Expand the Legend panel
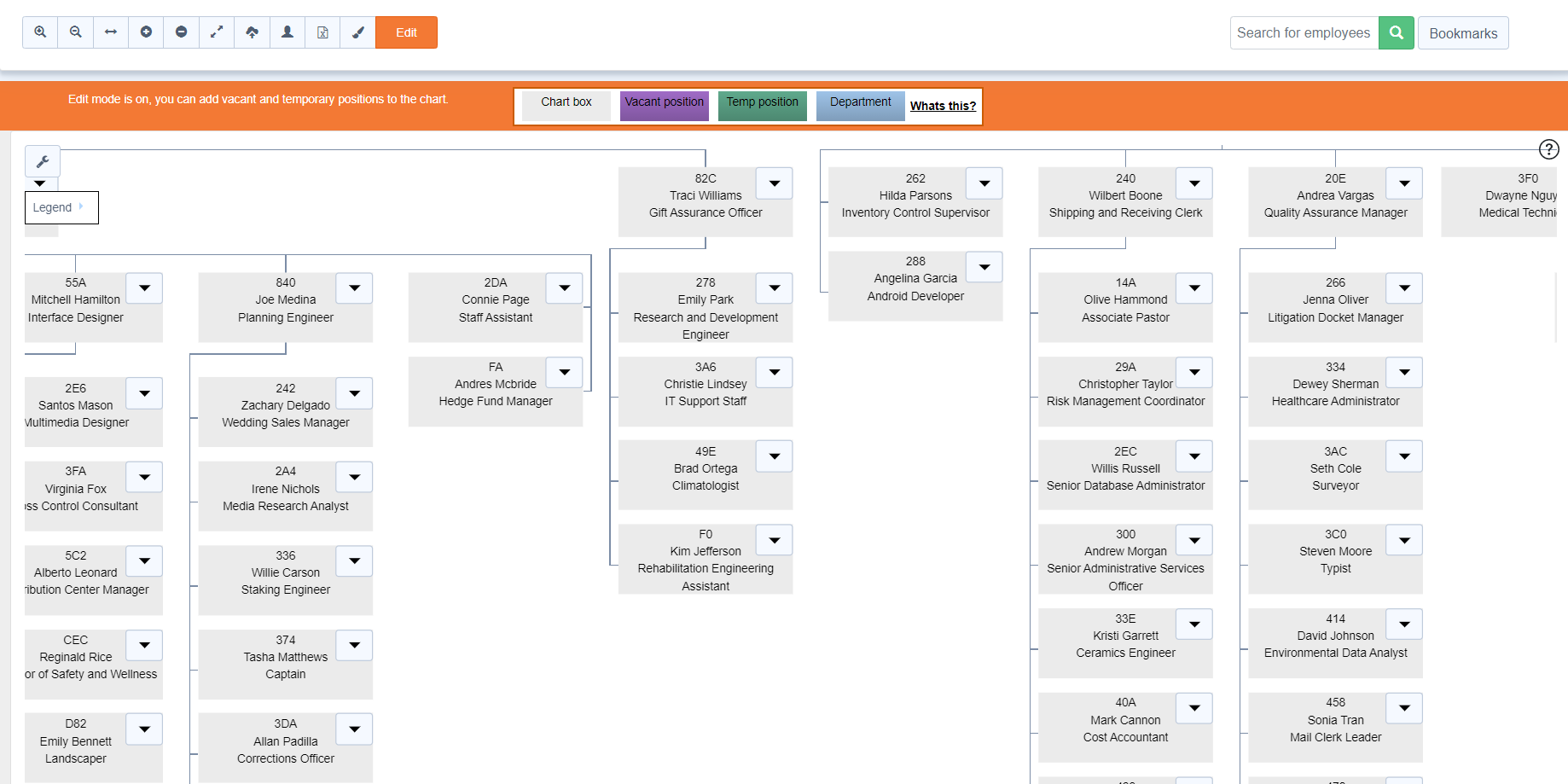Image resolution: width=1568 pixels, height=784 pixels. coord(61,207)
